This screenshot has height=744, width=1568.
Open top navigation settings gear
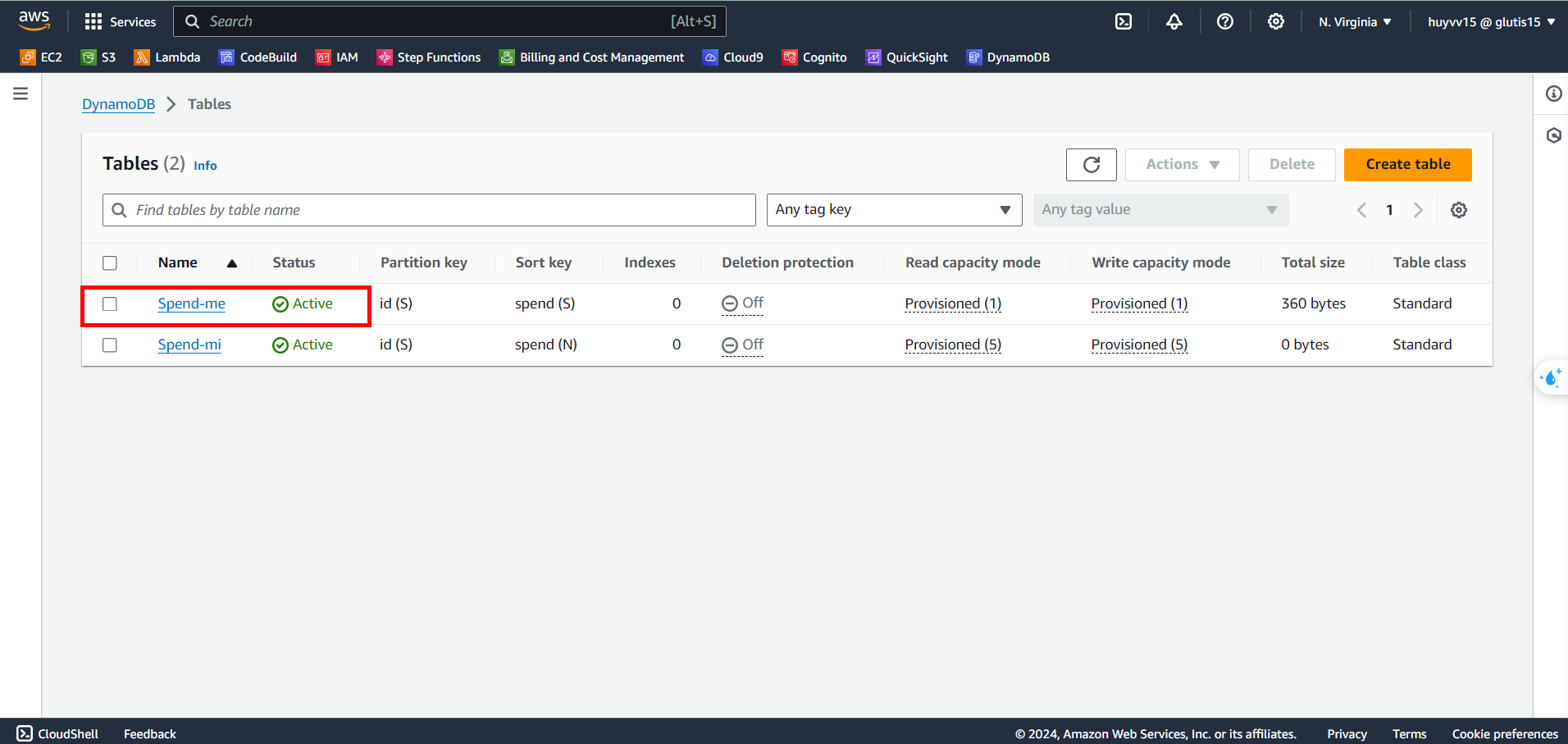click(1276, 21)
